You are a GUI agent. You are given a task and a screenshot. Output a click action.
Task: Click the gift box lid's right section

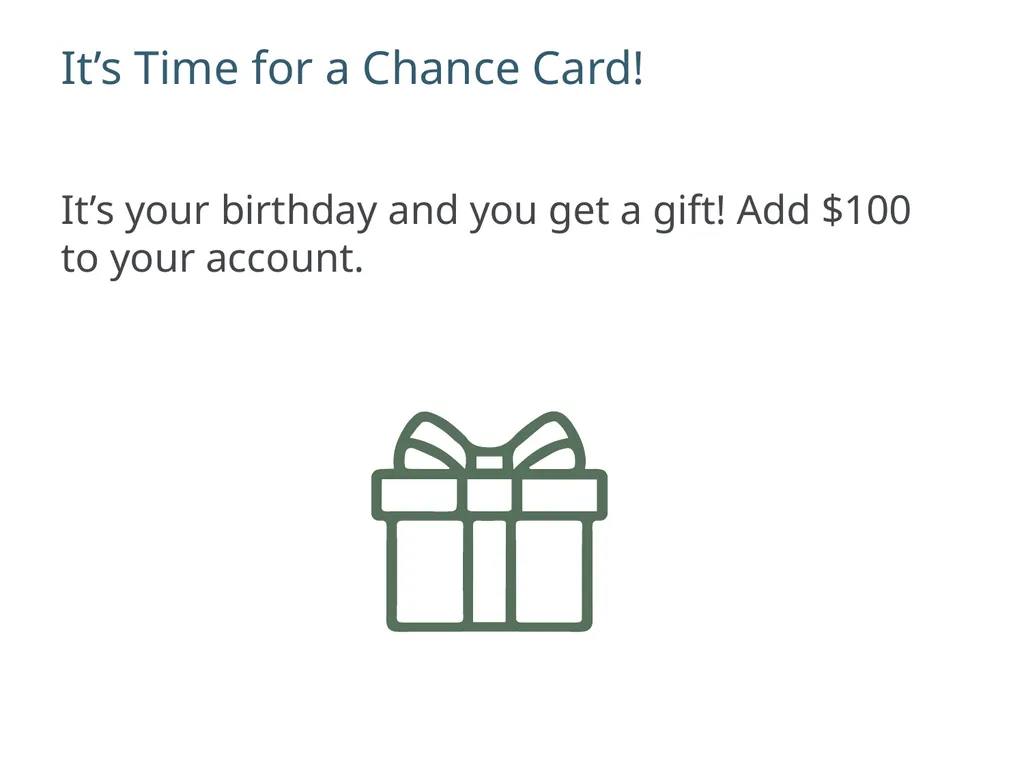560,494
